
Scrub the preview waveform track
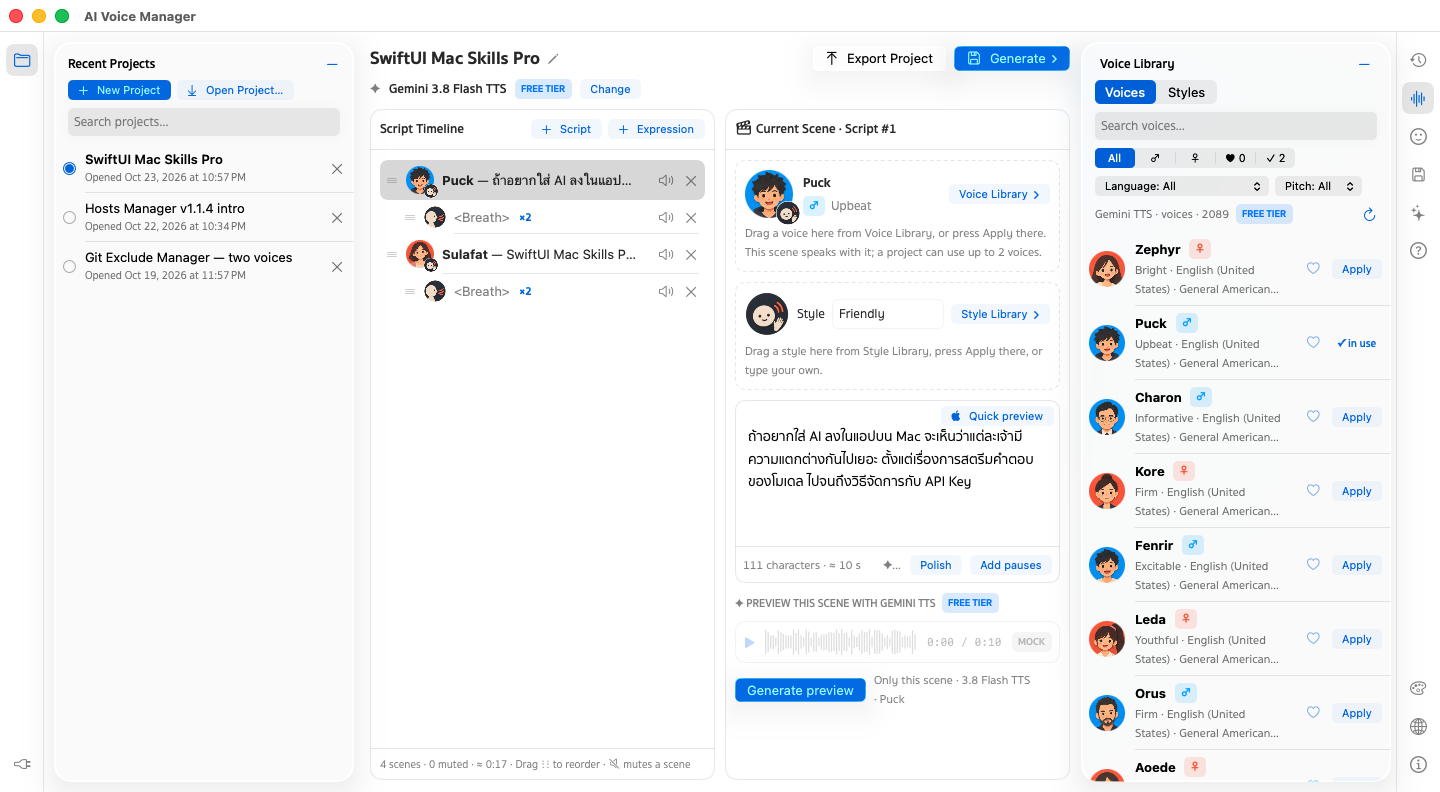841,642
